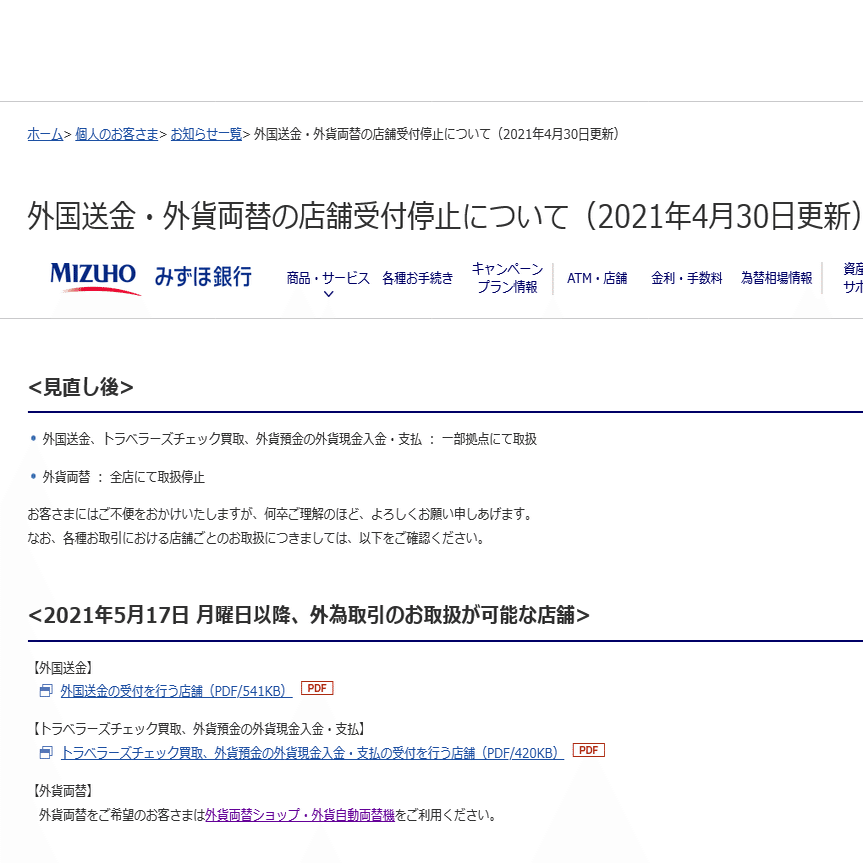
Task: Select the 【トラベラーズチェック買取、外貨預金の外貨現金入金・支払】 label
Action: [x=199, y=729]
